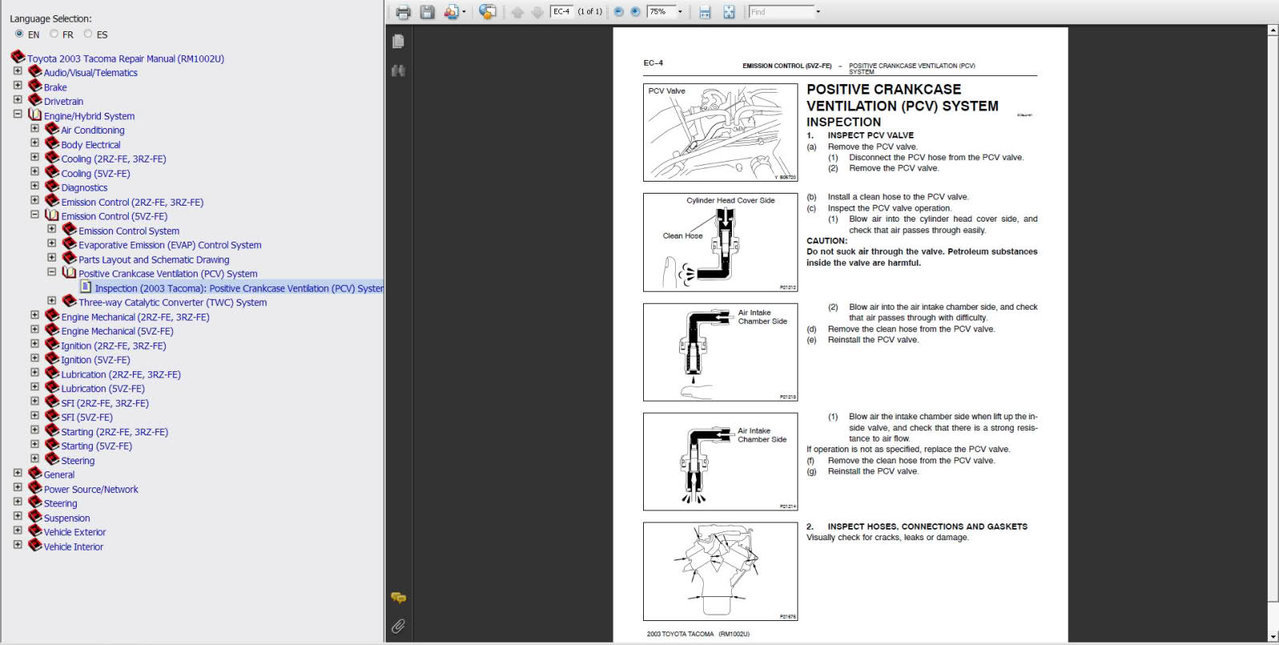Screen dimensions: 1279x645
Task: Open Parts Layout and Schematic Drawing
Action: tap(154, 260)
